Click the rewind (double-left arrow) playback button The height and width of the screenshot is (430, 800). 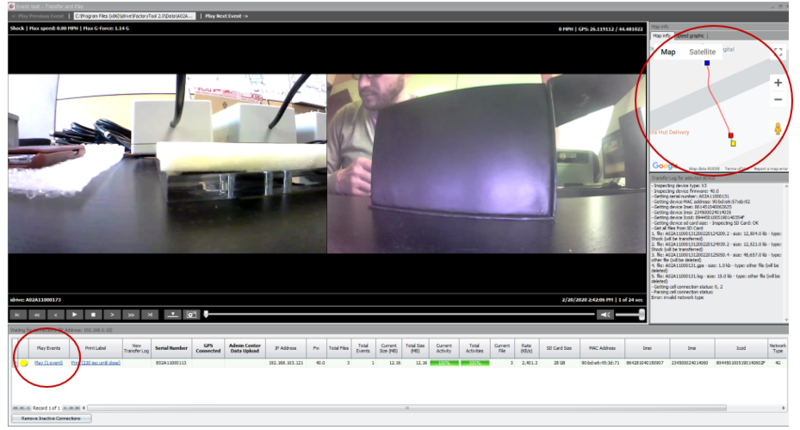(x=37, y=315)
